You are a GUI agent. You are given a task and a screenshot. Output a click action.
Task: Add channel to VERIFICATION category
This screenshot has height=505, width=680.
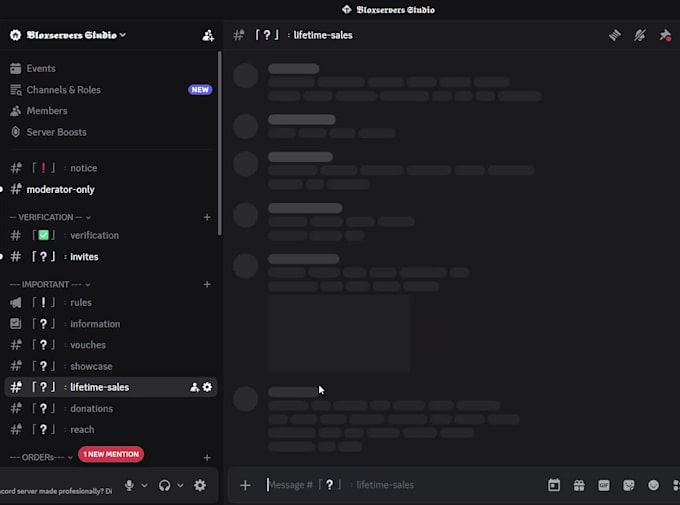tap(207, 217)
